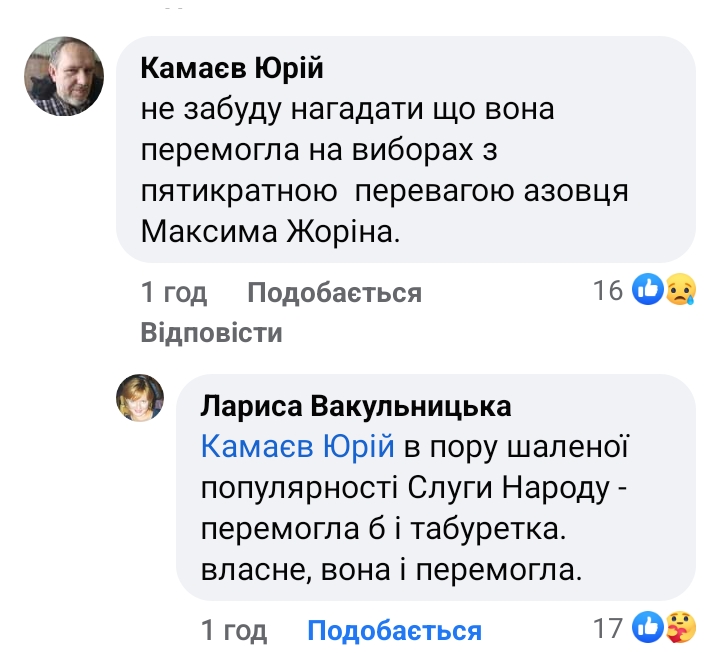
Task: Click the blue Камаєв Юрій mention in reply
Action: [298, 446]
